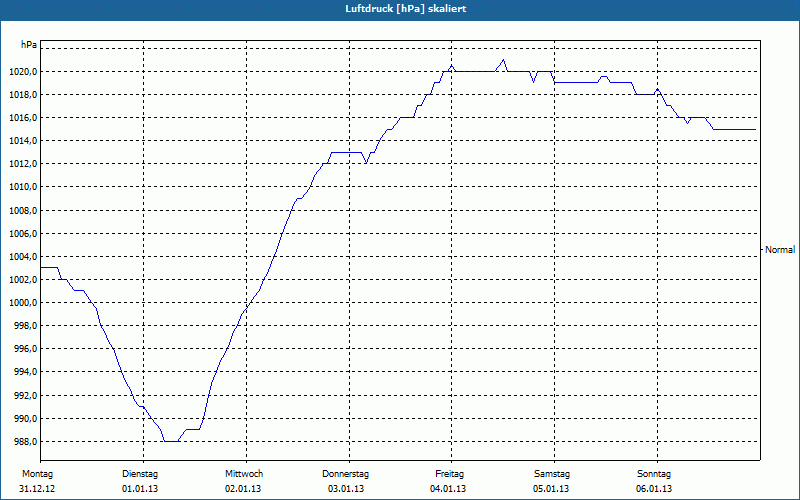This screenshot has height=500, width=800.
Task: Click the Donnerstag day label
Action: pos(346,474)
